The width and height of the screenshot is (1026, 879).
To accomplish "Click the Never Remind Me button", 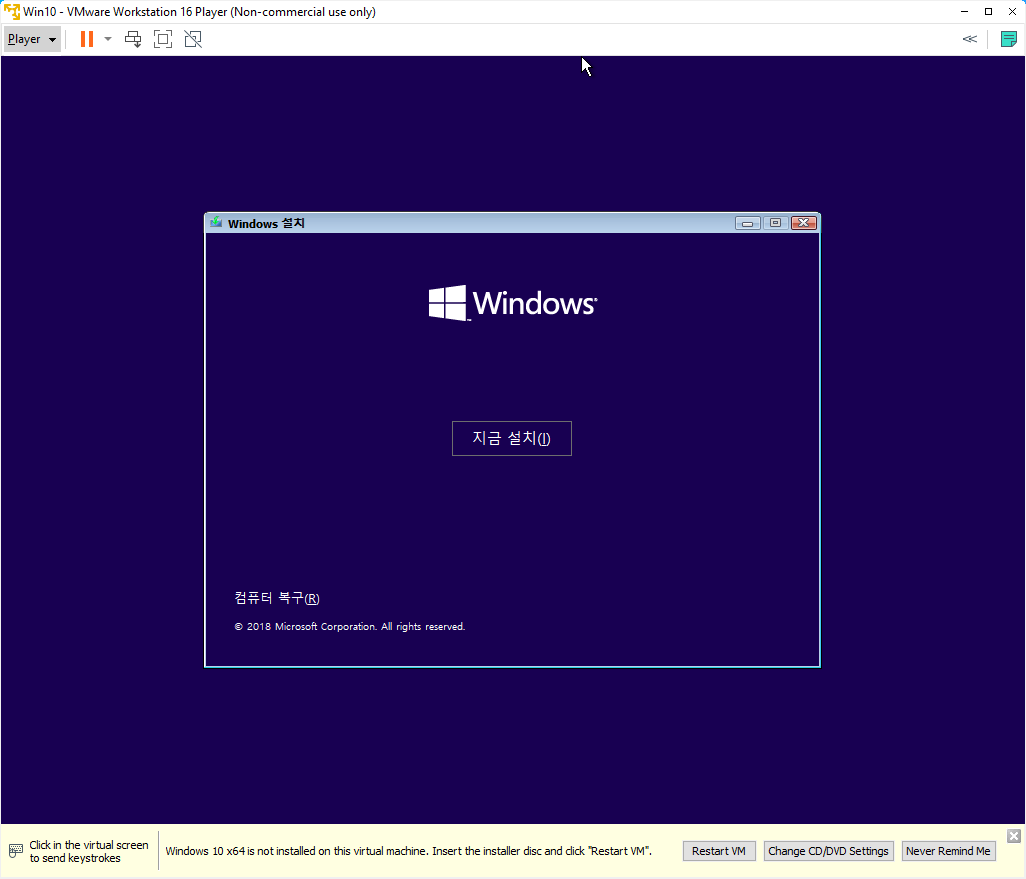I will tap(948, 851).
